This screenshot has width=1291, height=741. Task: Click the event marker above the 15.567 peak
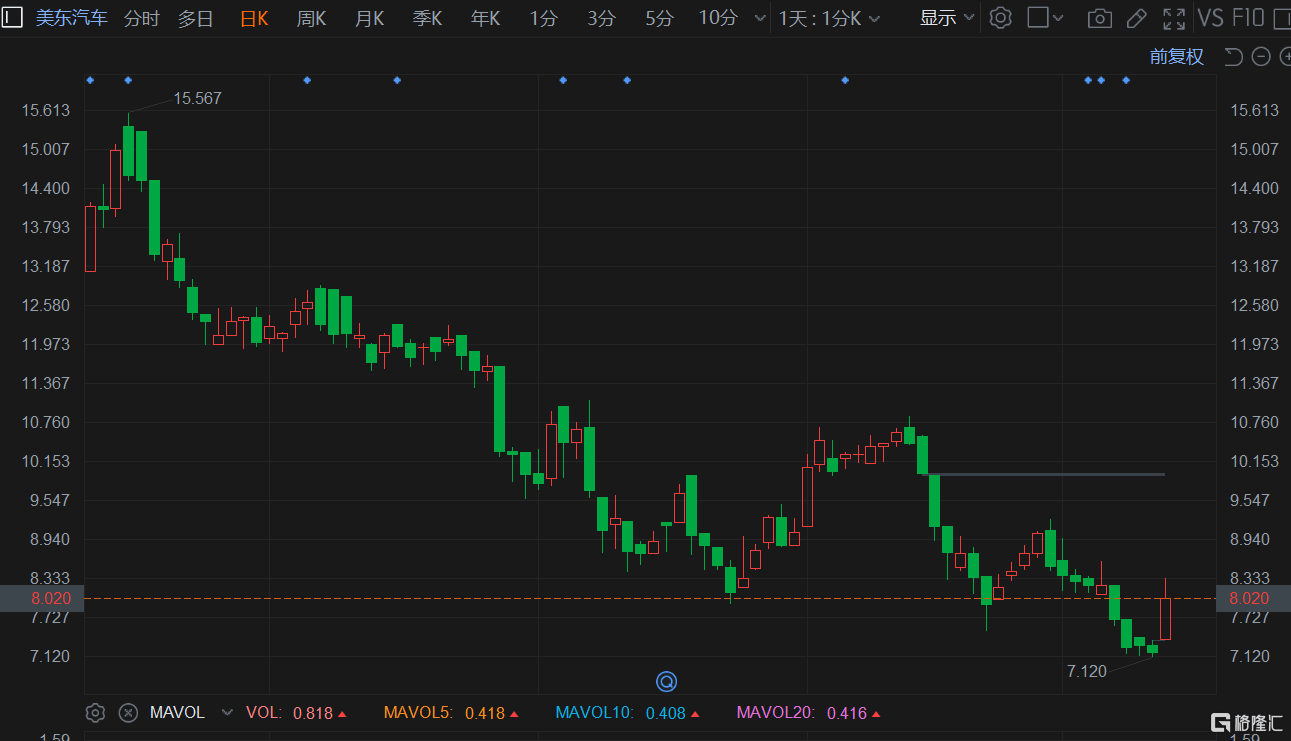pos(127,79)
